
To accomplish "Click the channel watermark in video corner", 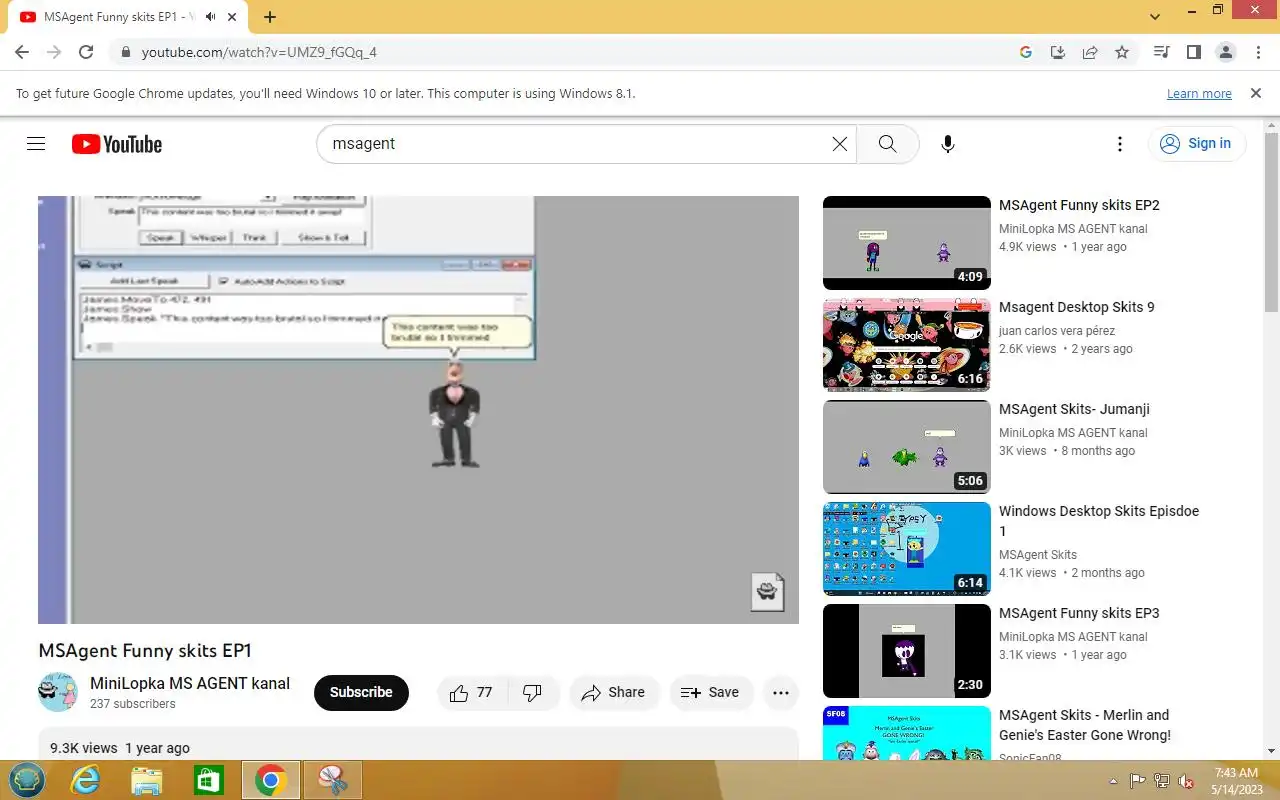I will pyautogui.click(x=767, y=592).
